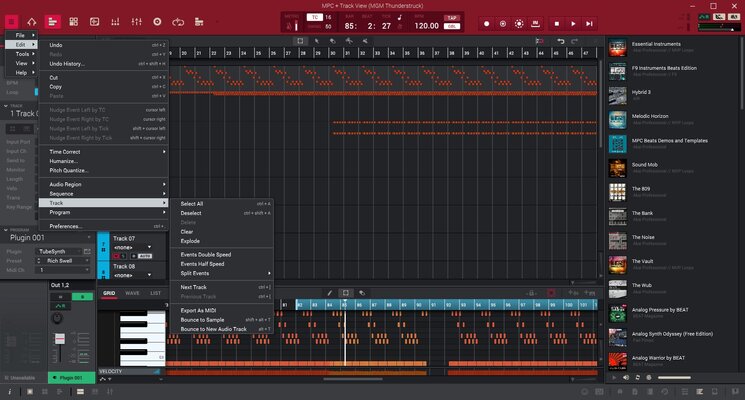
Task: Toggle the TC time correct button
Action: pyautogui.click(x=314, y=17)
